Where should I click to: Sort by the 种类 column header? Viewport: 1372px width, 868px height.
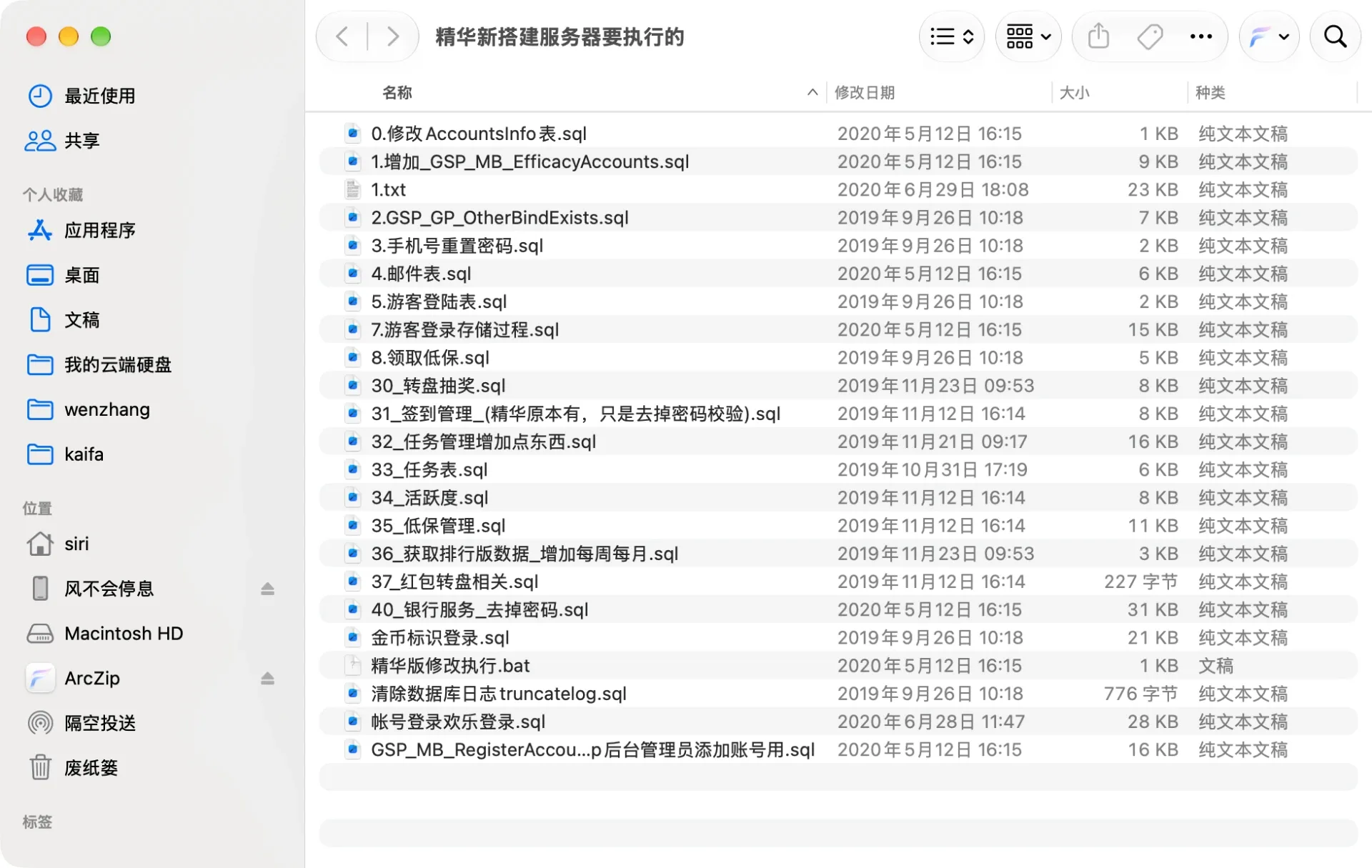pos(1211,92)
